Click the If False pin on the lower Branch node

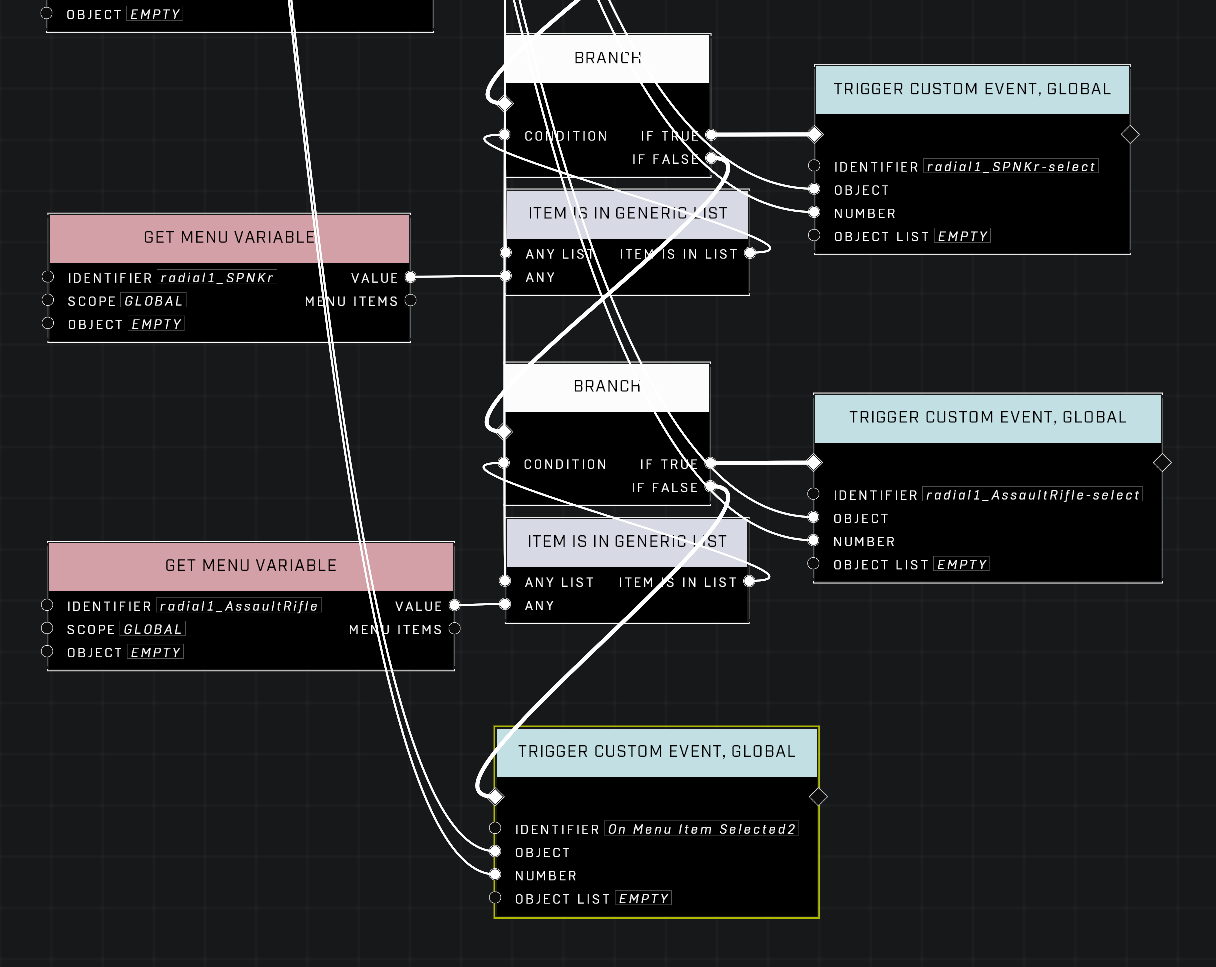pos(710,487)
